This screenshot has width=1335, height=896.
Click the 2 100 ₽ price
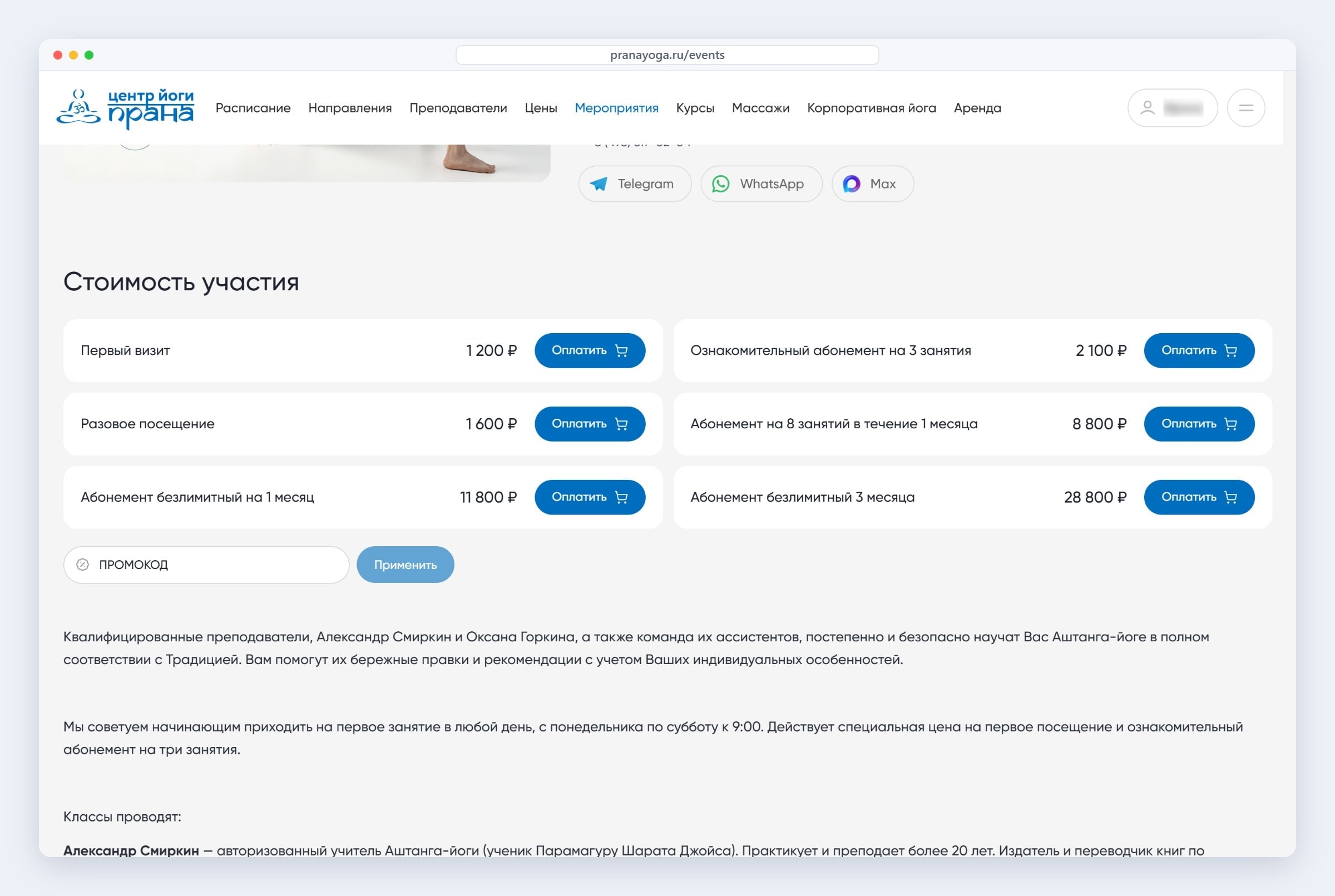[1101, 350]
